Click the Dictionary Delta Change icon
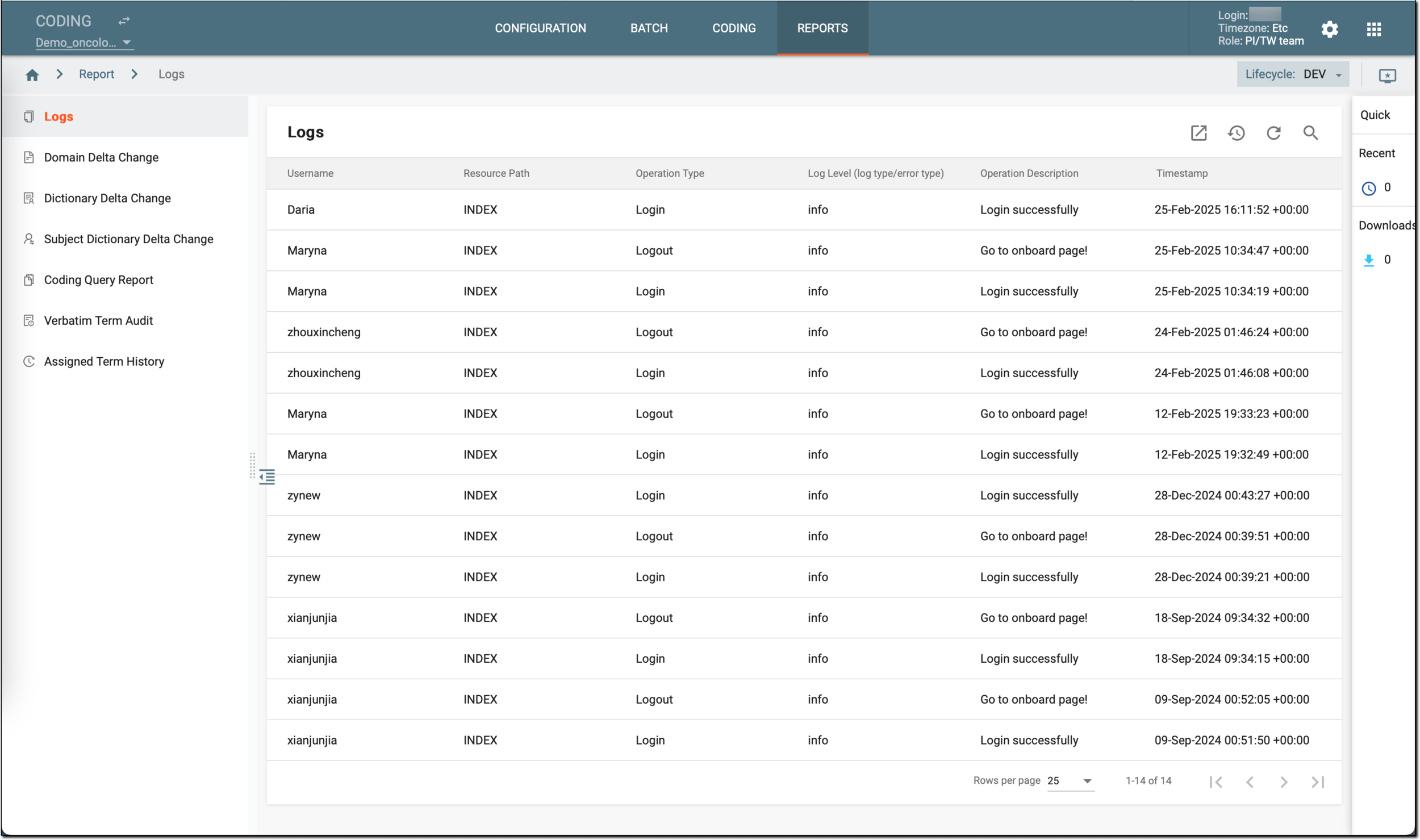The image size is (1420, 840). [29, 198]
